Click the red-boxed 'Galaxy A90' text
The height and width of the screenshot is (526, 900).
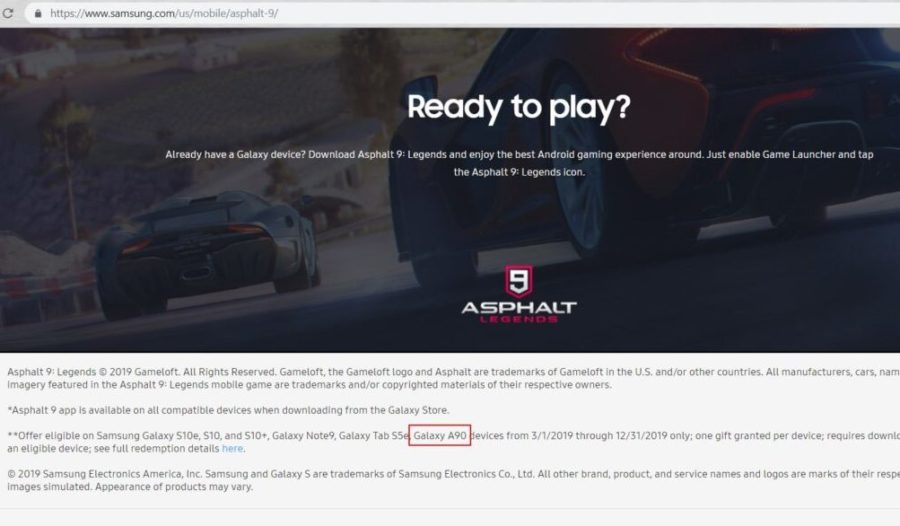pyautogui.click(x=440, y=435)
